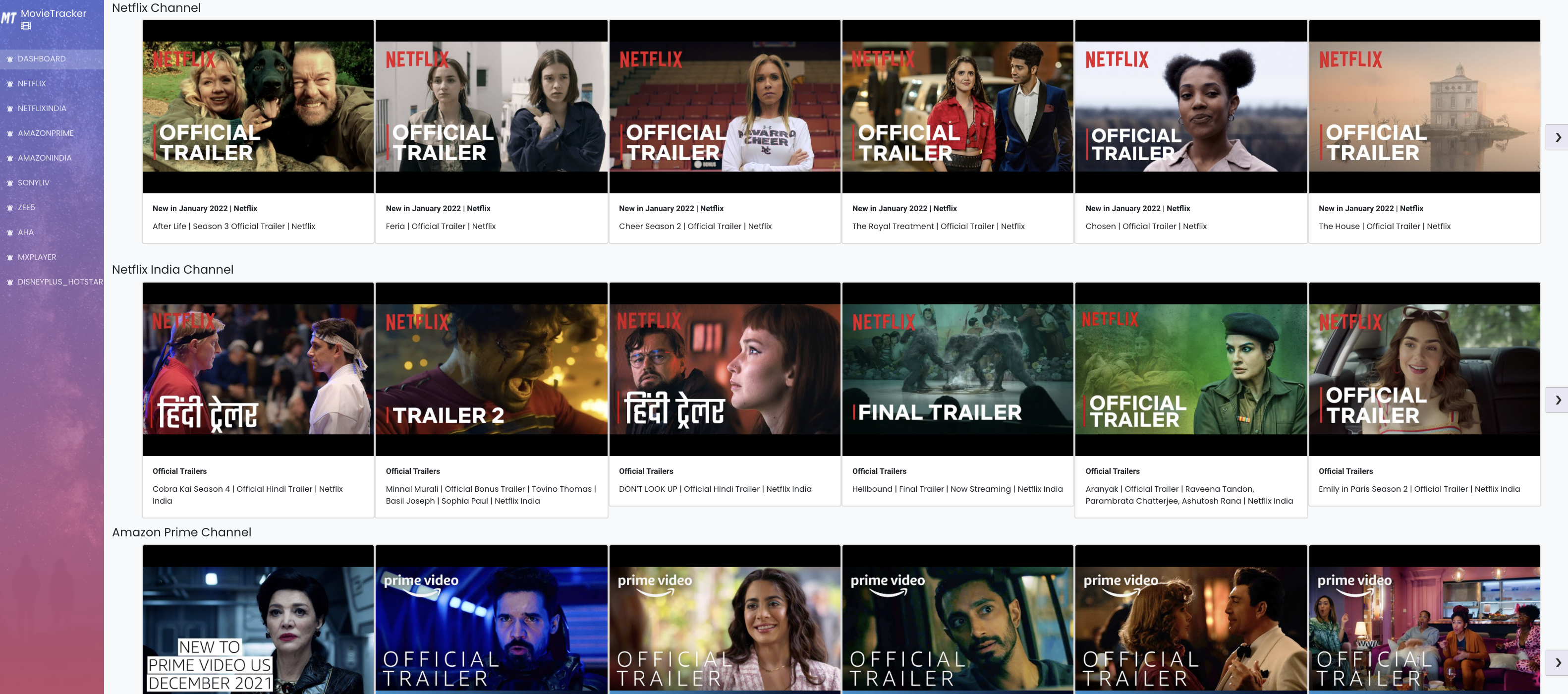Open Minnal Murali Trailer 2 thumbnail
Viewport: 1568px width, 694px height.
point(491,369)
